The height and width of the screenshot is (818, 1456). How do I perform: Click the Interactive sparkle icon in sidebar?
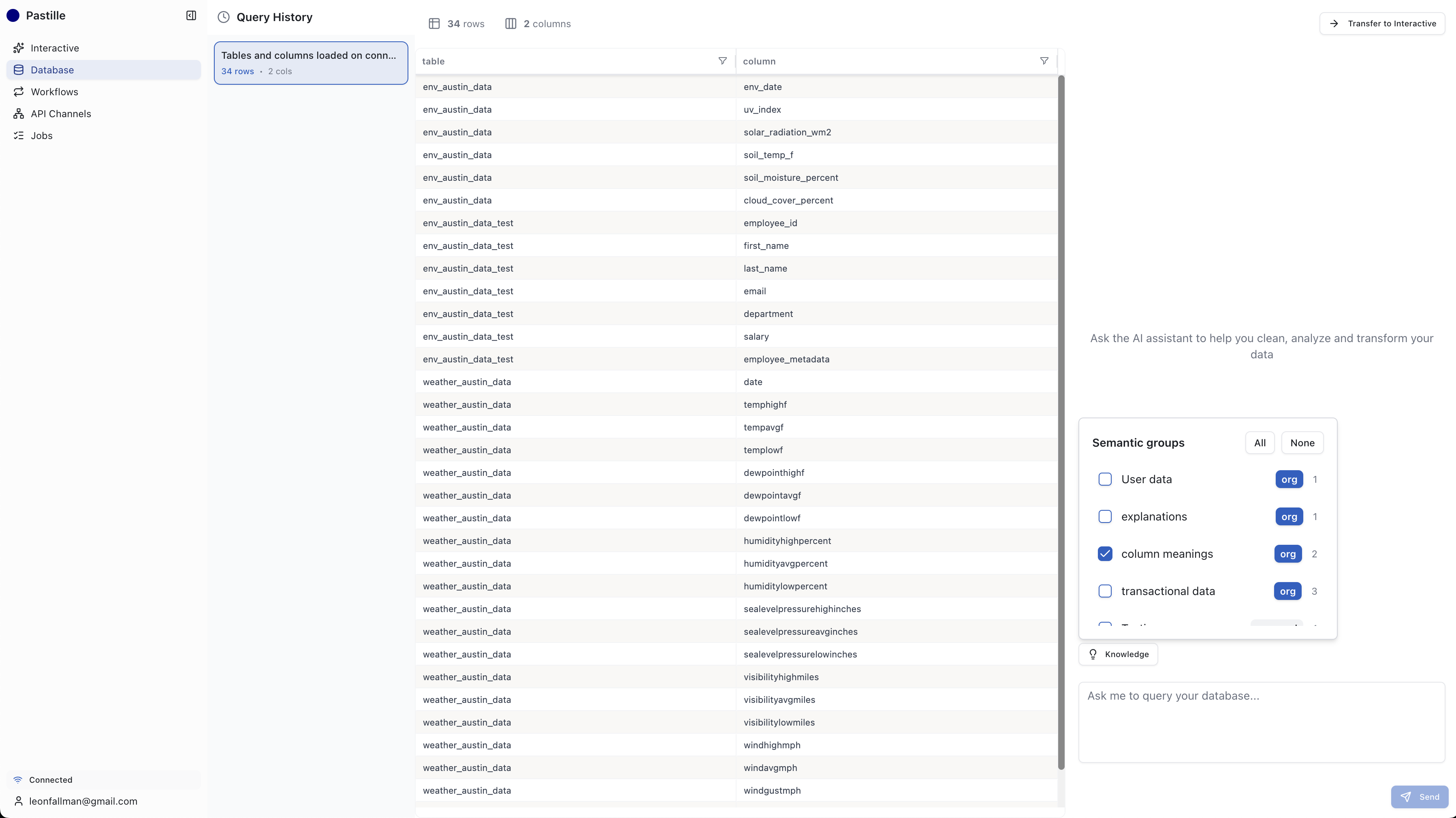pos(19,48)
